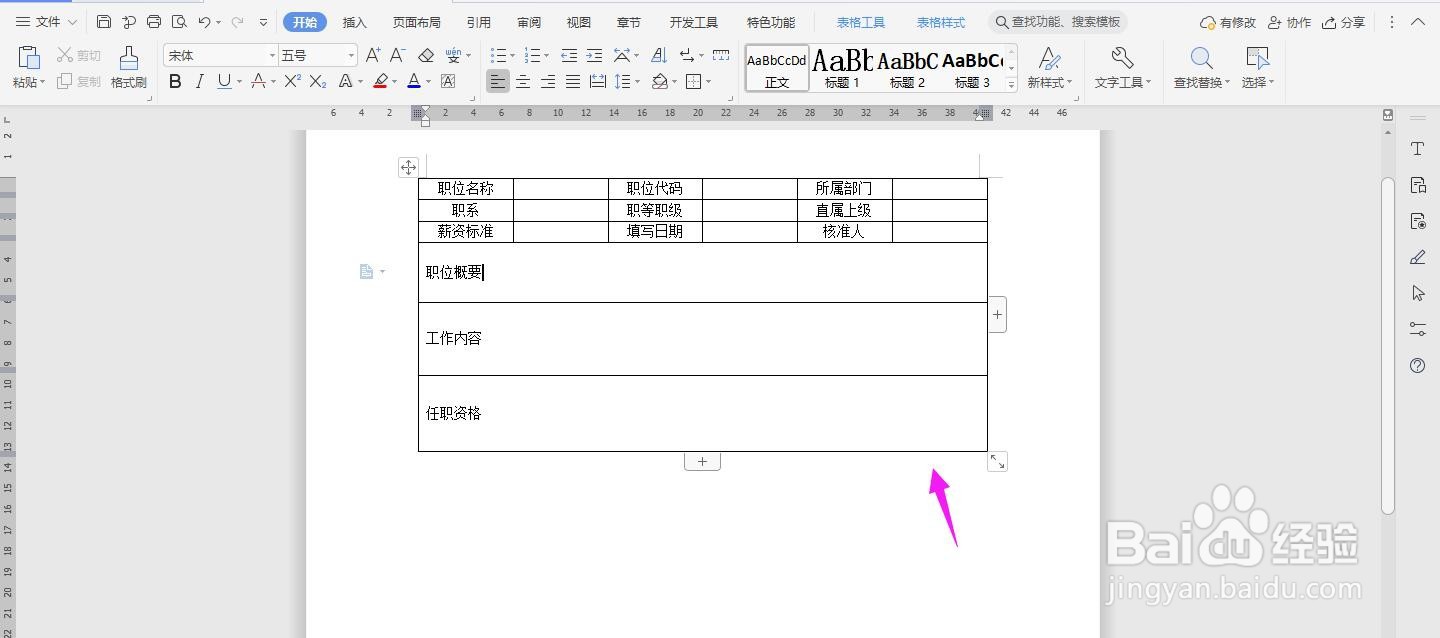This screenshot has height=638, width=1440.
Task: Expand the styles gallery
Action: pyautogui.click(x=1012, y=86)
